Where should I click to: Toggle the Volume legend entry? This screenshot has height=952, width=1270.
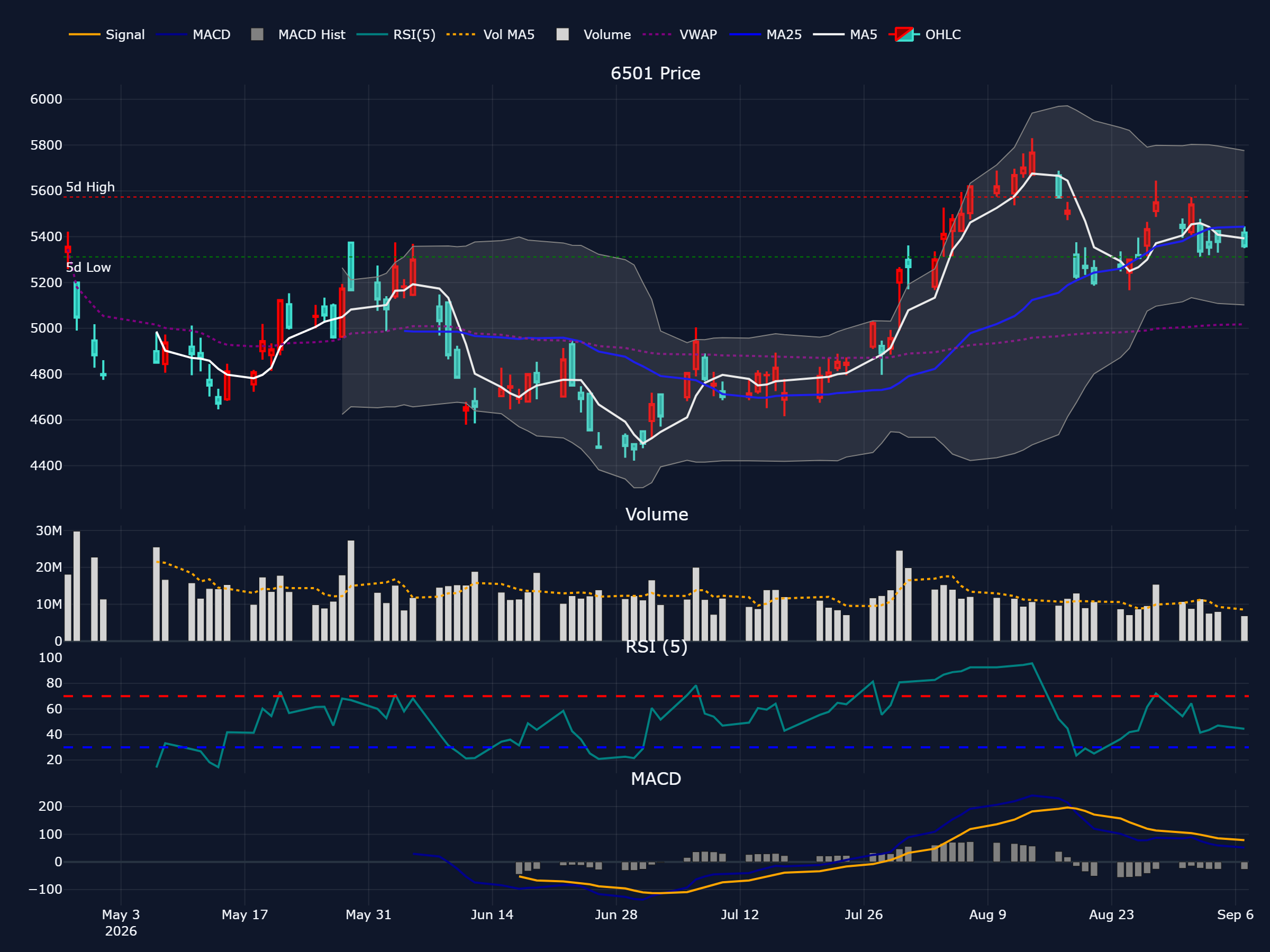(594, 34)
